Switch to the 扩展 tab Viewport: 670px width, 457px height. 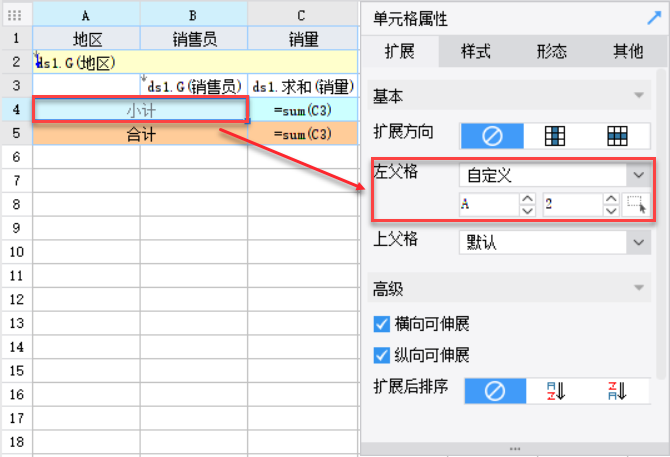400,52
